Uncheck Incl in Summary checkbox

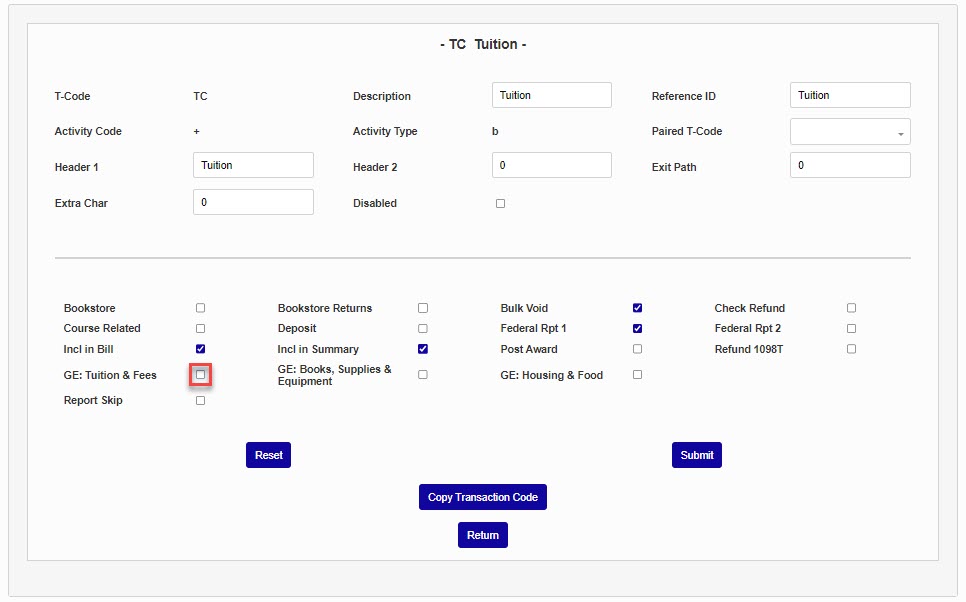(423, 349)
